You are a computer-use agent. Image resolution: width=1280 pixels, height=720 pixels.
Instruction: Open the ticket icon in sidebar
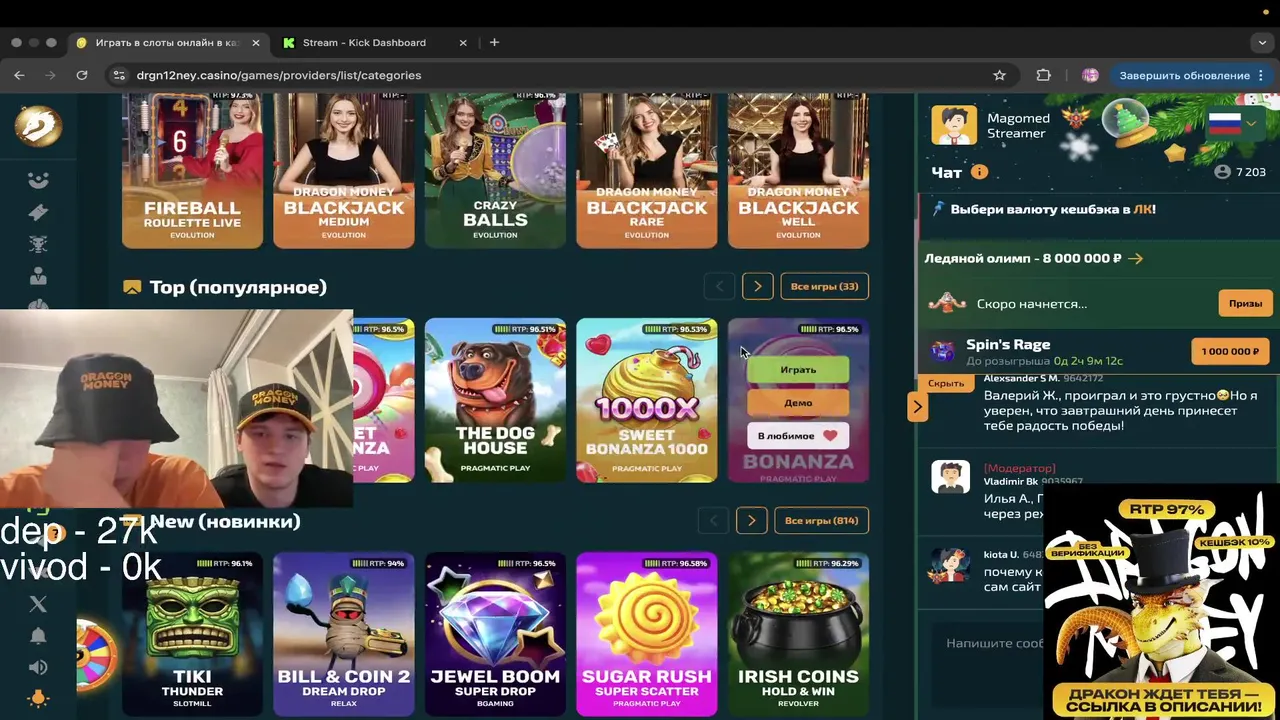(38, 212)
